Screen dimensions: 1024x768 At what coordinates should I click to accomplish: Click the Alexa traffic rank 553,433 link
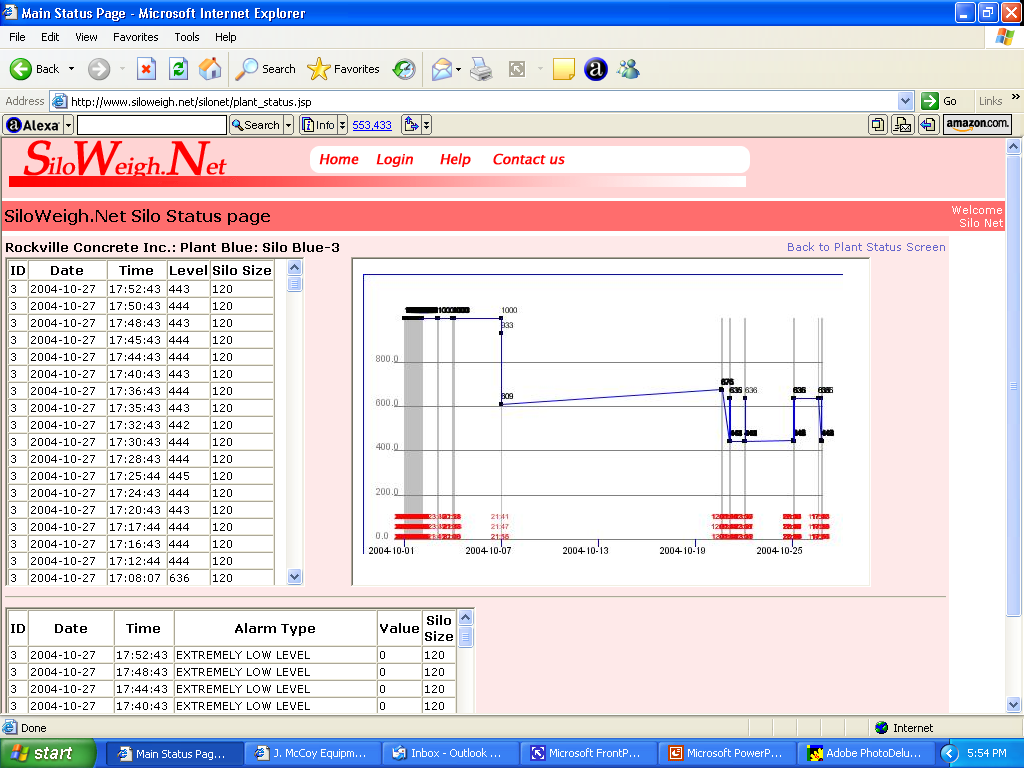tap(372, 125)
